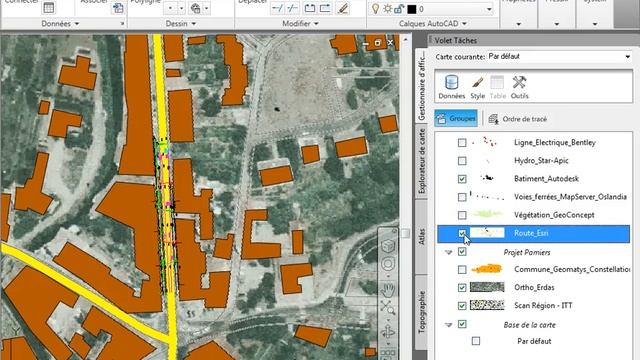The image size is (640, 360).
Task: Toggle the Route_Esri layer checkbox
Action: (x=462, y=233)
